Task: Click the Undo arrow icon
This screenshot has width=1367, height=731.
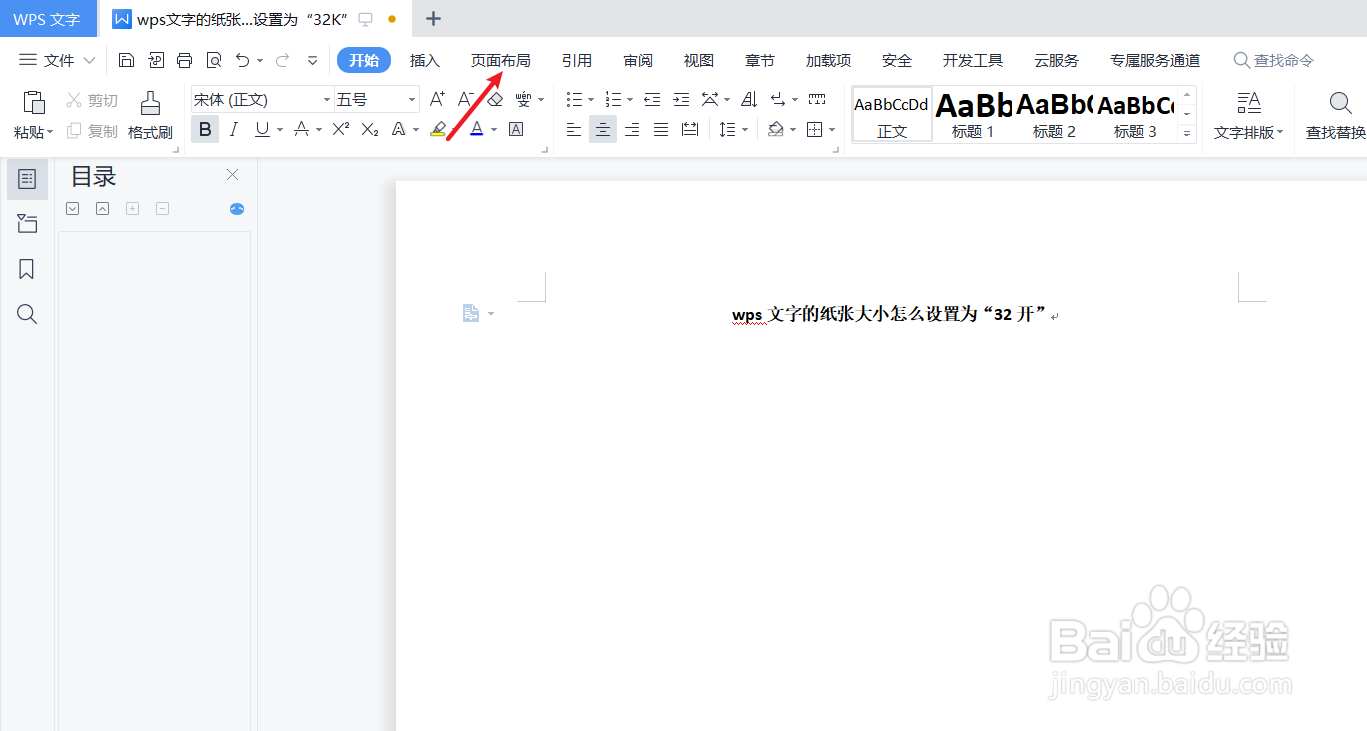Action: coord(242,60)
